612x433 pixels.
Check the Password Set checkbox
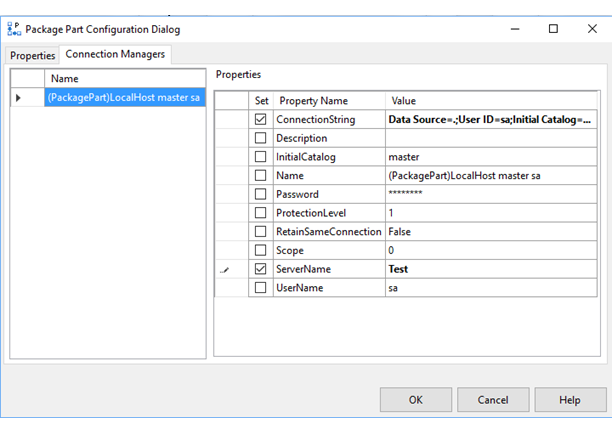(261, 194)
